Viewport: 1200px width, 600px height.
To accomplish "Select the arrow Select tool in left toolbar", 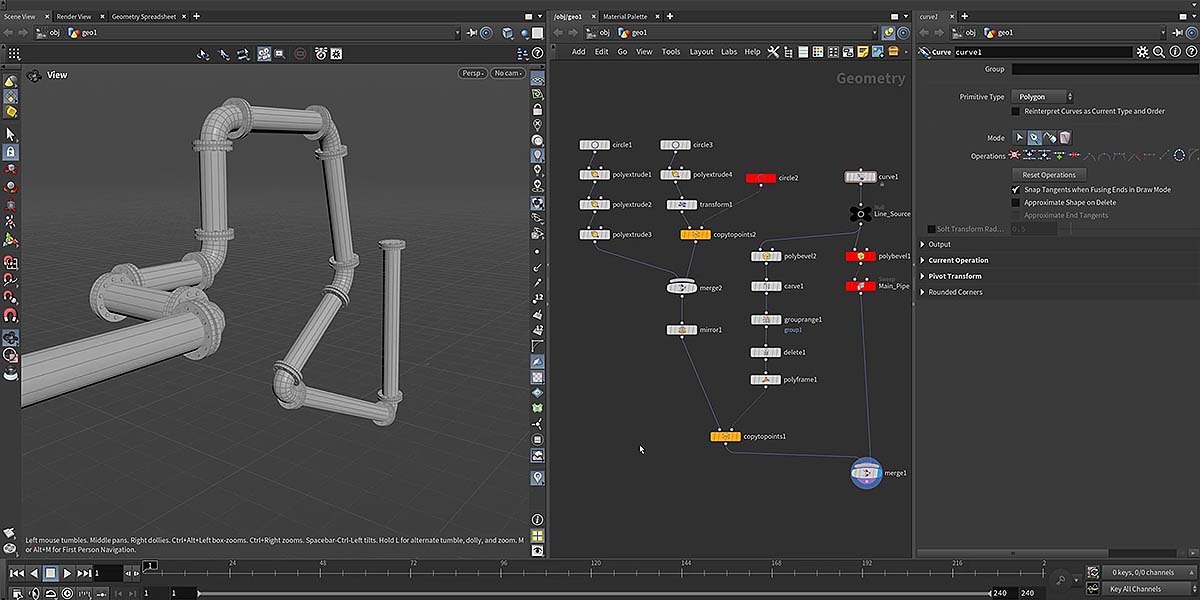I will [x=10, y=133].
